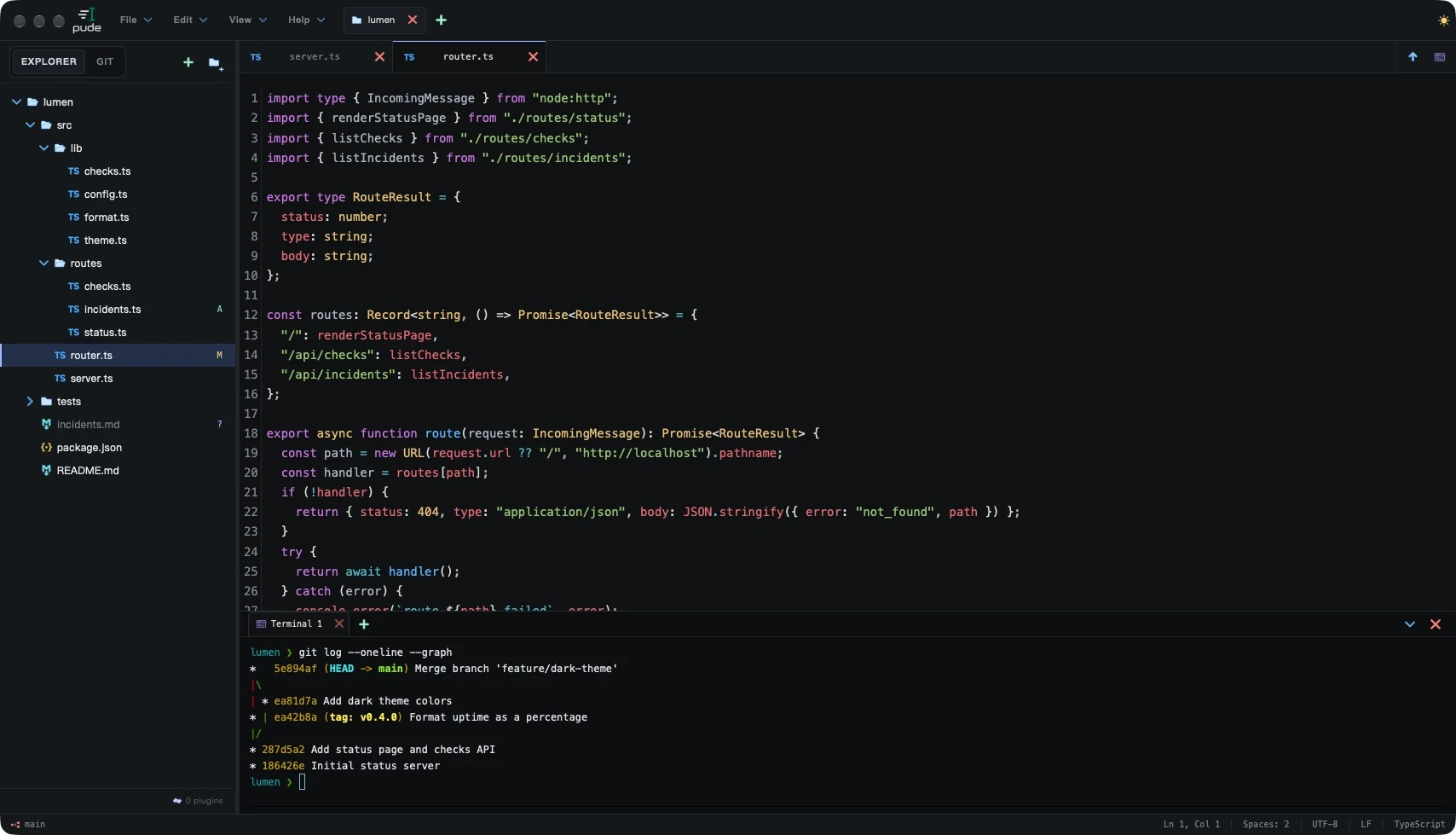Click the new file plus icon in Explorer
The height and width of the screenshot is (835, 1456).
188,62
